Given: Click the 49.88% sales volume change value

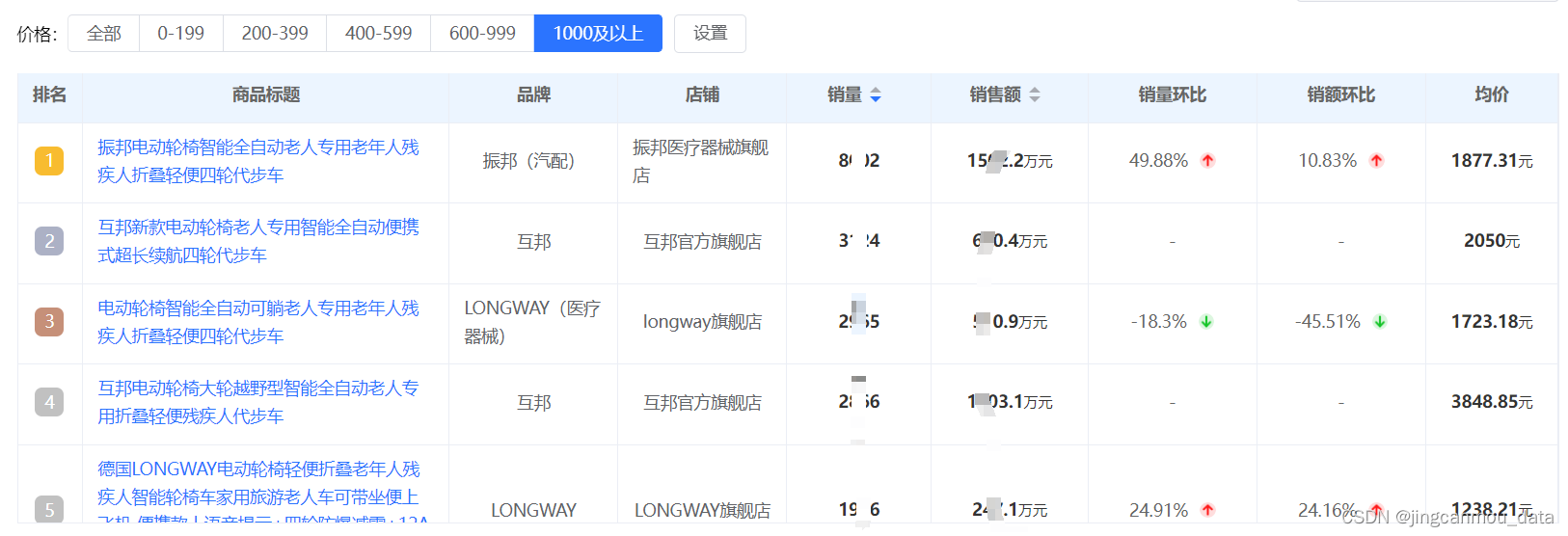Looking at the screenshot, I should (1158, 161).
